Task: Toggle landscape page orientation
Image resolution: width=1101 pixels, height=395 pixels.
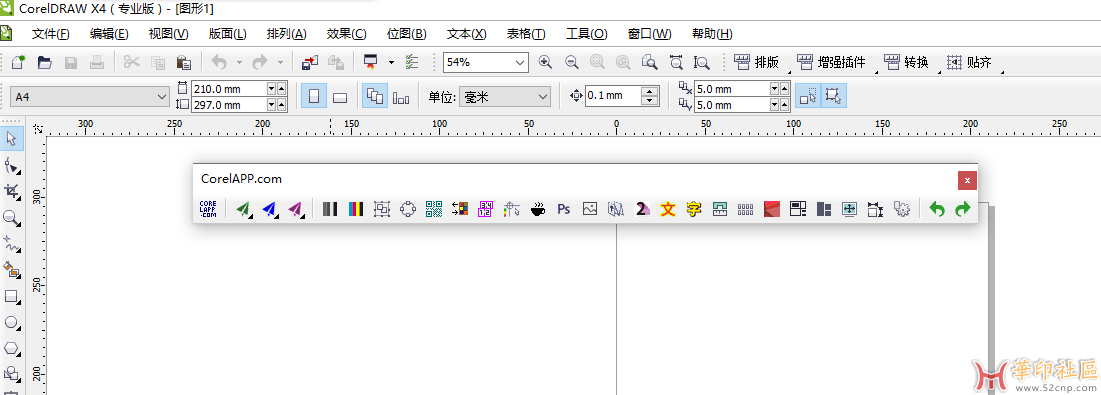Action: 340,97
